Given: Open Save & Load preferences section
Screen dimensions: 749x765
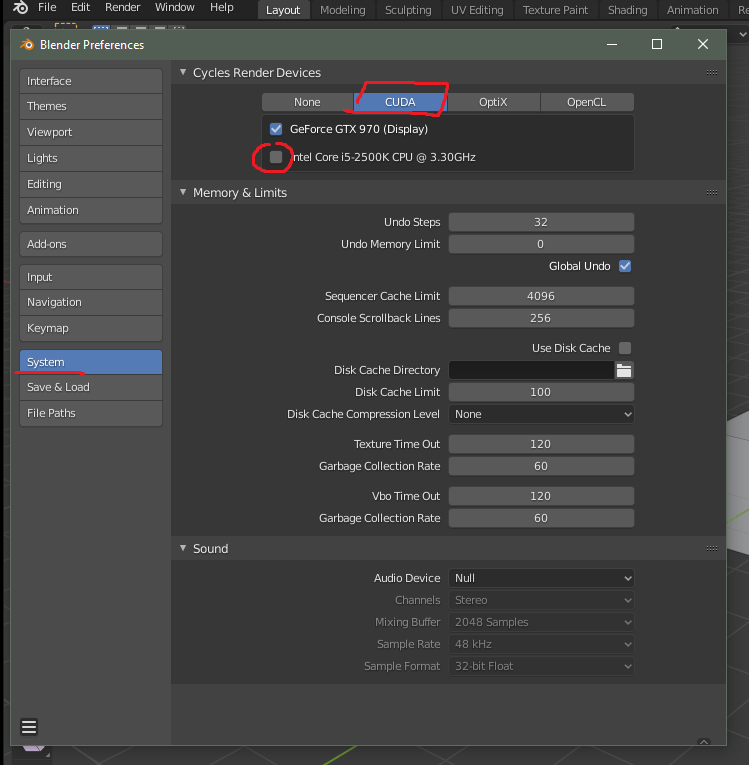Looking at the screenshot, I should (x=91, y=387).
